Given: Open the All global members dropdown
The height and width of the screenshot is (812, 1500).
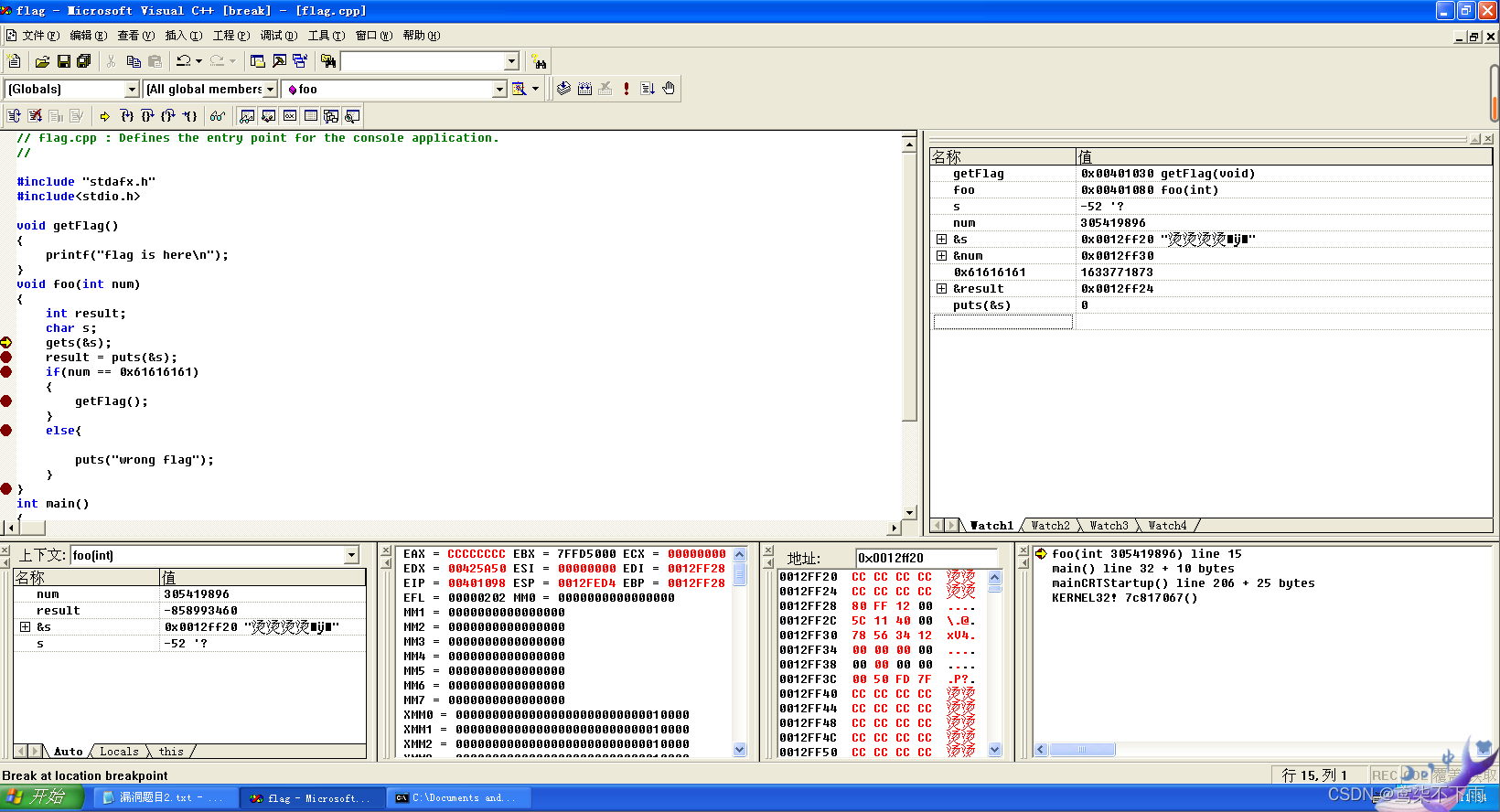Looking at the screenshot, I should click(x=270, y=89).
